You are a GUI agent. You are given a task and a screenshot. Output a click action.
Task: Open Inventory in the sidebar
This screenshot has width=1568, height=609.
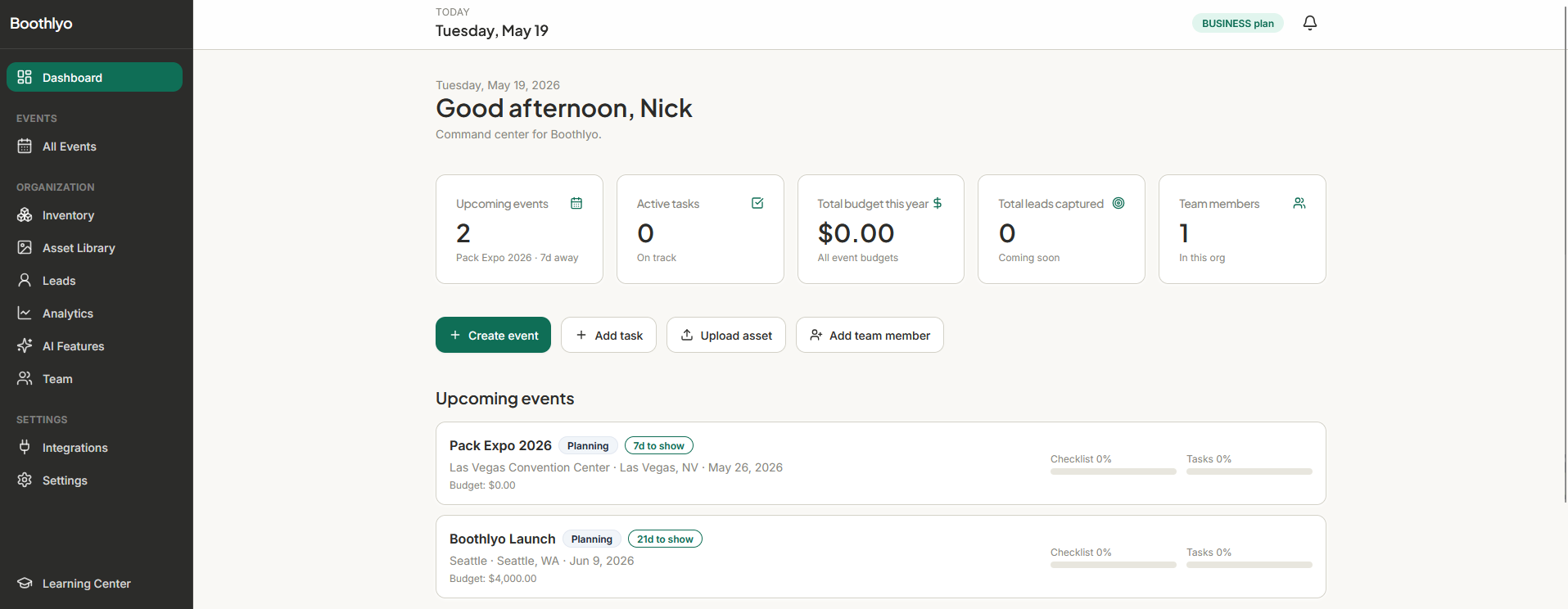tap(94, 214)
